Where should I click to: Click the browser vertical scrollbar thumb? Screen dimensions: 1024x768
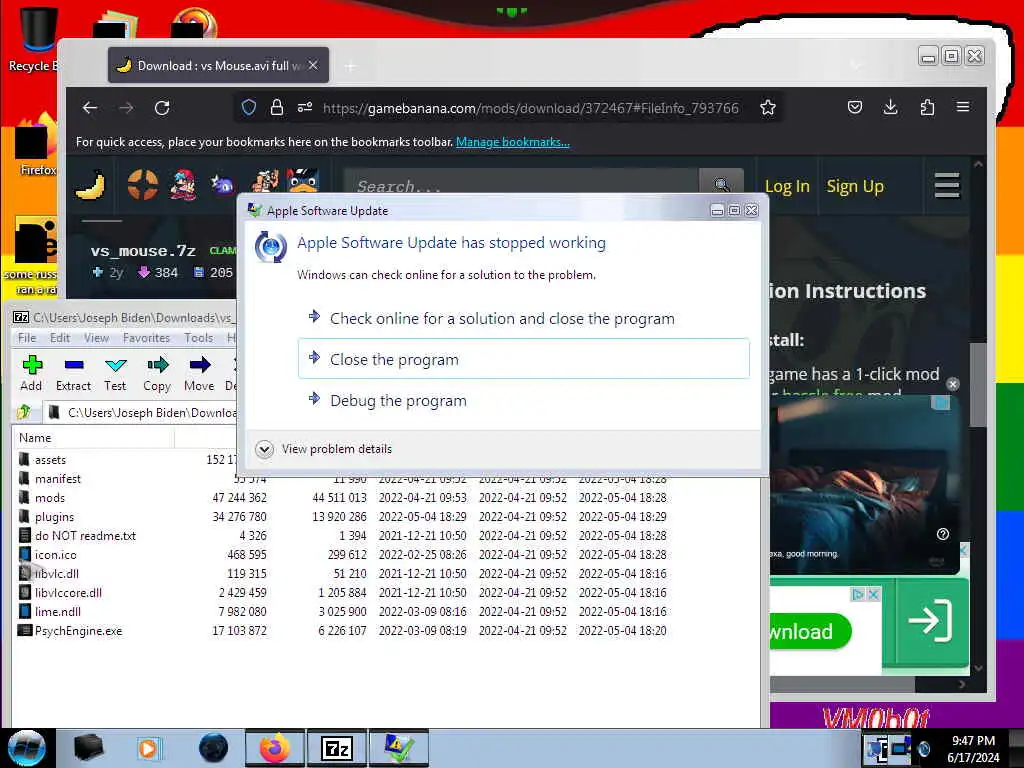[977, 385]
